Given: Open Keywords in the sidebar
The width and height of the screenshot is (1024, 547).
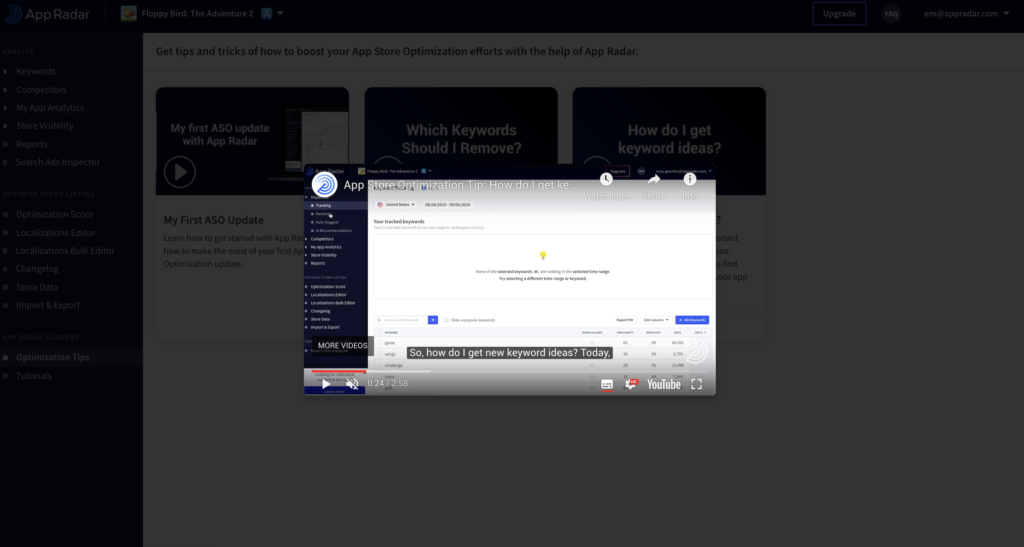Looking at the screenshot, I should pos(36,71).
